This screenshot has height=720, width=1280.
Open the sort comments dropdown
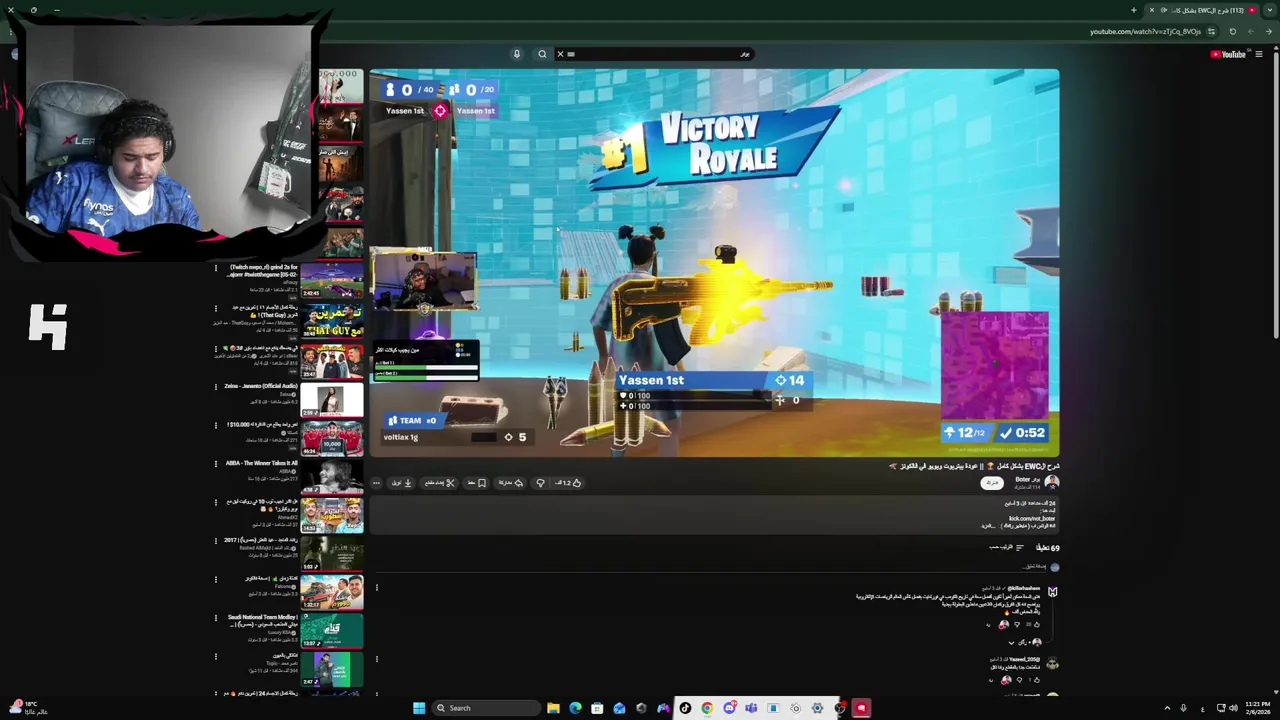coord(1007,548)
